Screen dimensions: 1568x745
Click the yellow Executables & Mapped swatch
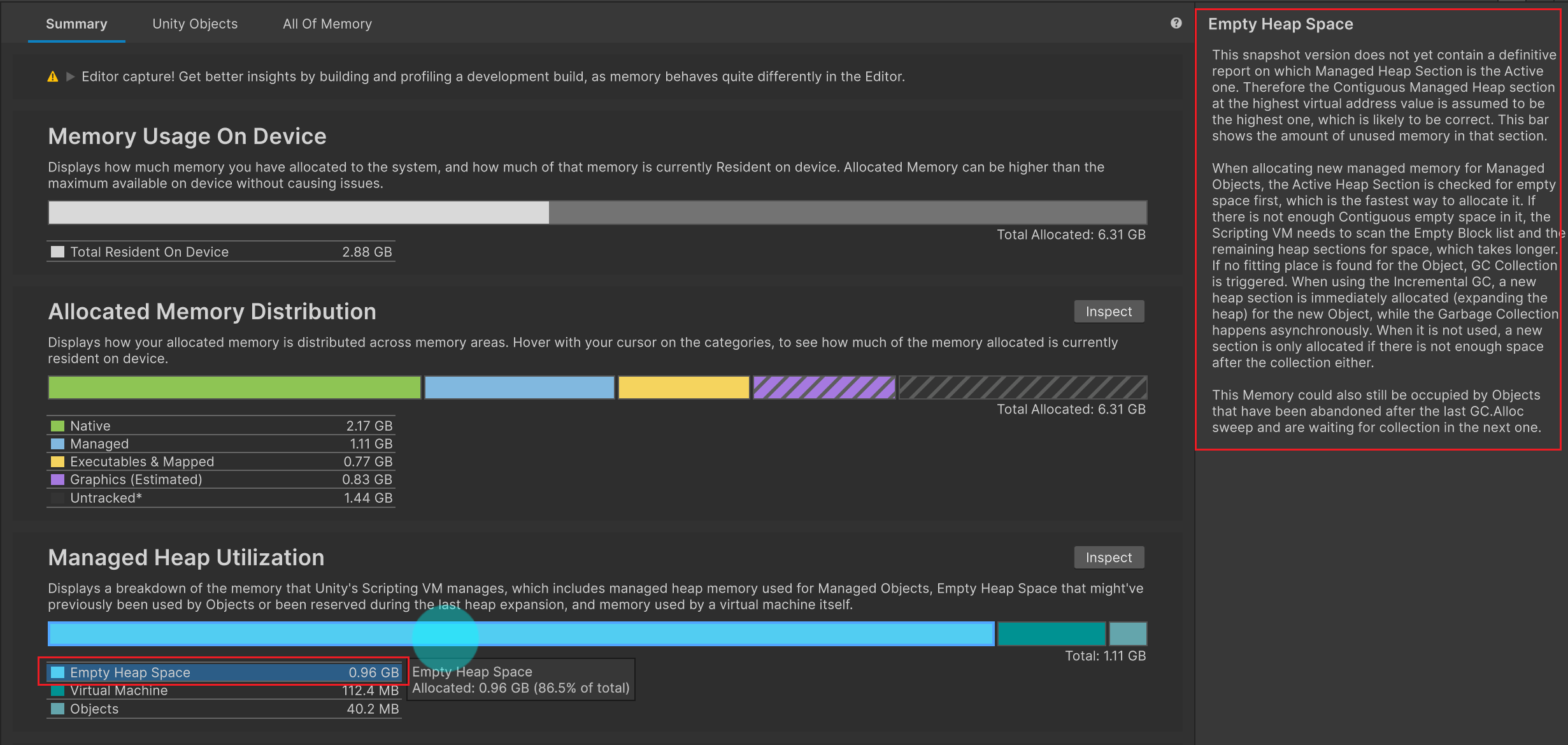57,461
